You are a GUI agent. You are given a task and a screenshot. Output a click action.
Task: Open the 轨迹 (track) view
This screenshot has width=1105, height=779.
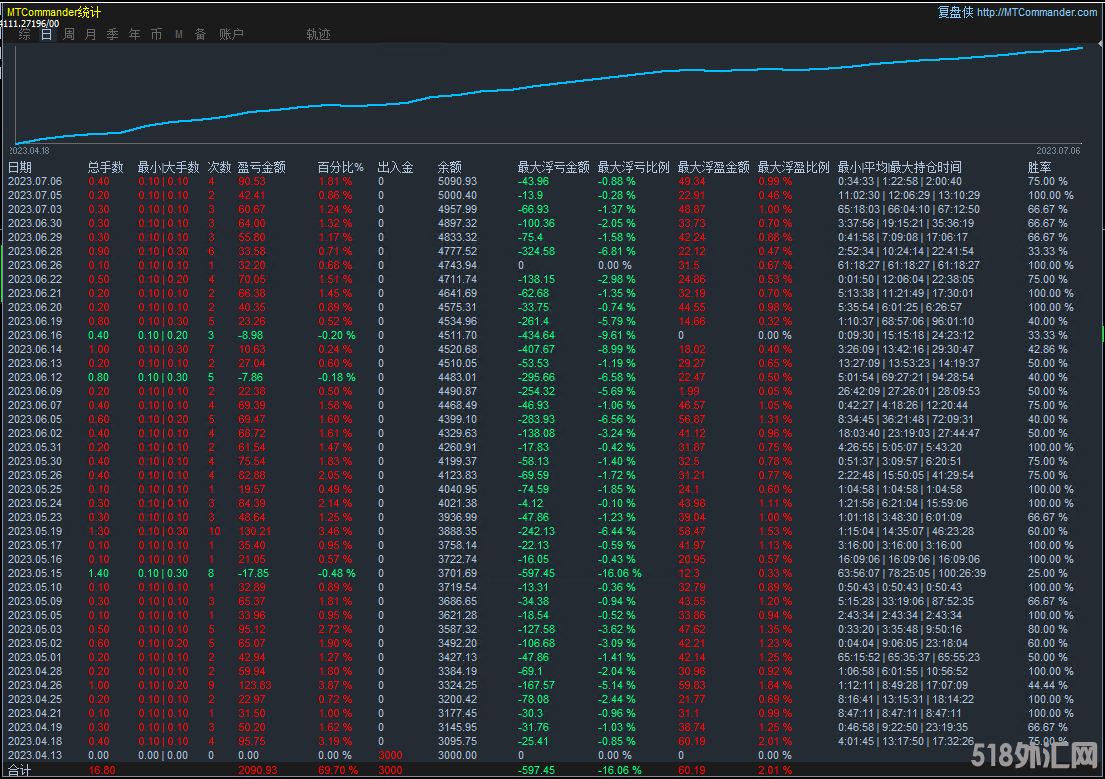pos(318,34)
